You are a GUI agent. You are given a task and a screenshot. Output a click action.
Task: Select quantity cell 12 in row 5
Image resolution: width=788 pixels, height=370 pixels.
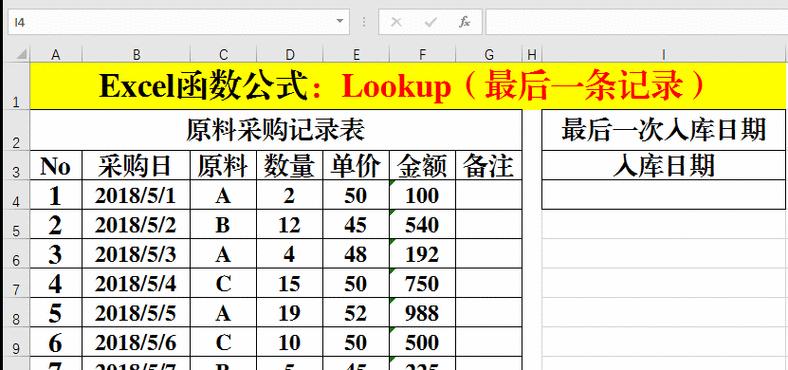[x=289, y=224]
